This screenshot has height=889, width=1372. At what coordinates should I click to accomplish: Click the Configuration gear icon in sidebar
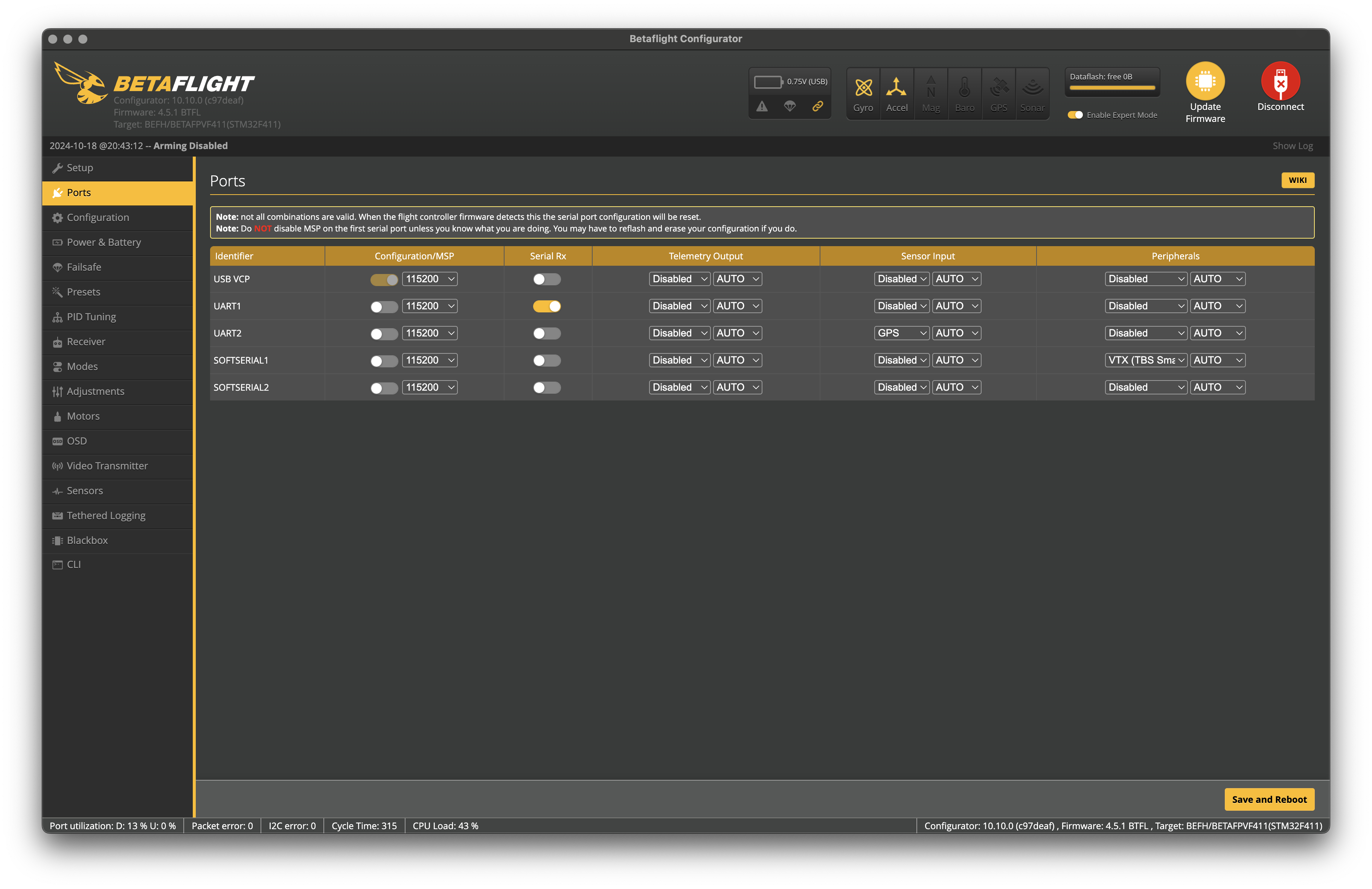pyautogui.click(x=57, y=217)
